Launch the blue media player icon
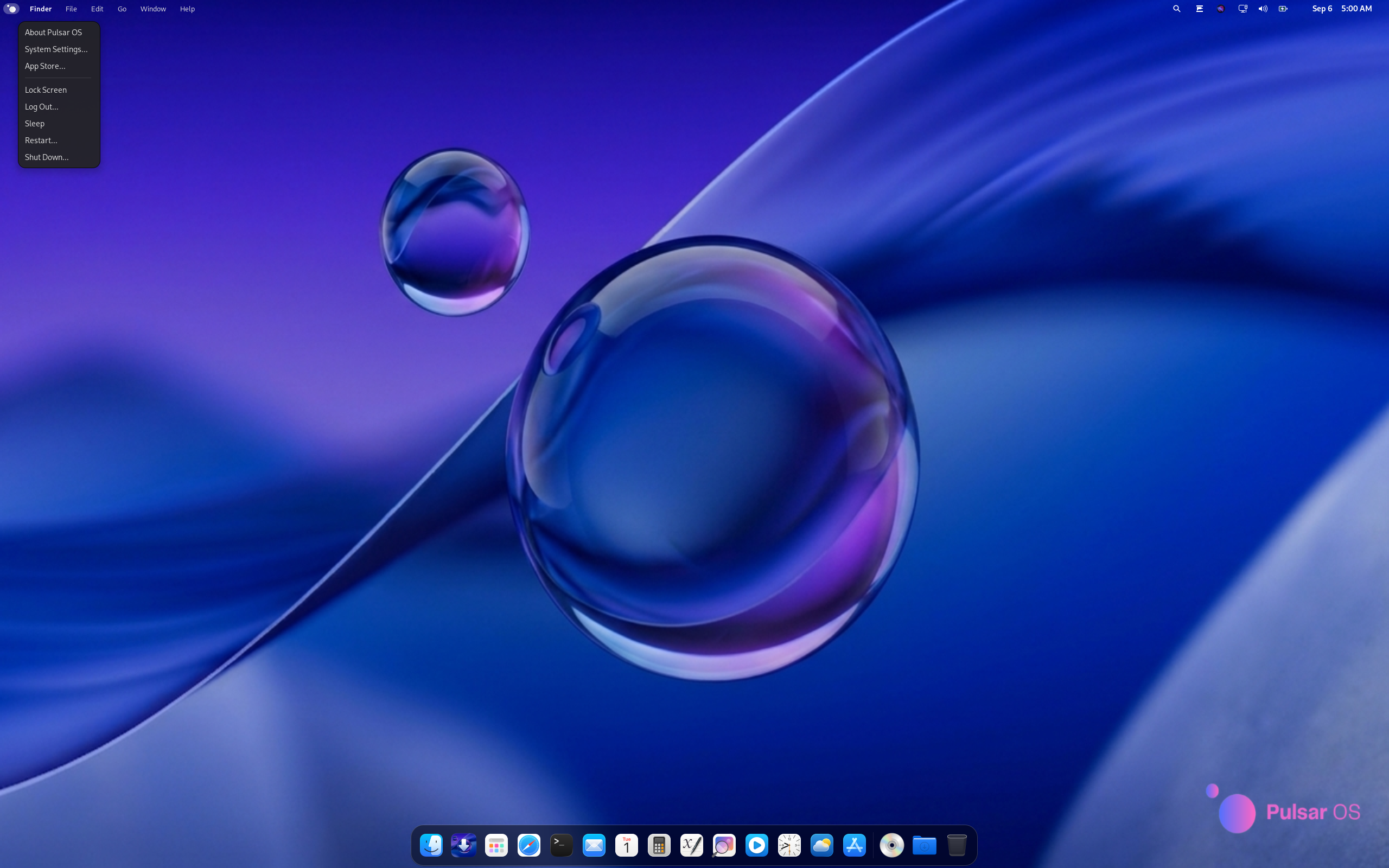 [x=757, y=845]
